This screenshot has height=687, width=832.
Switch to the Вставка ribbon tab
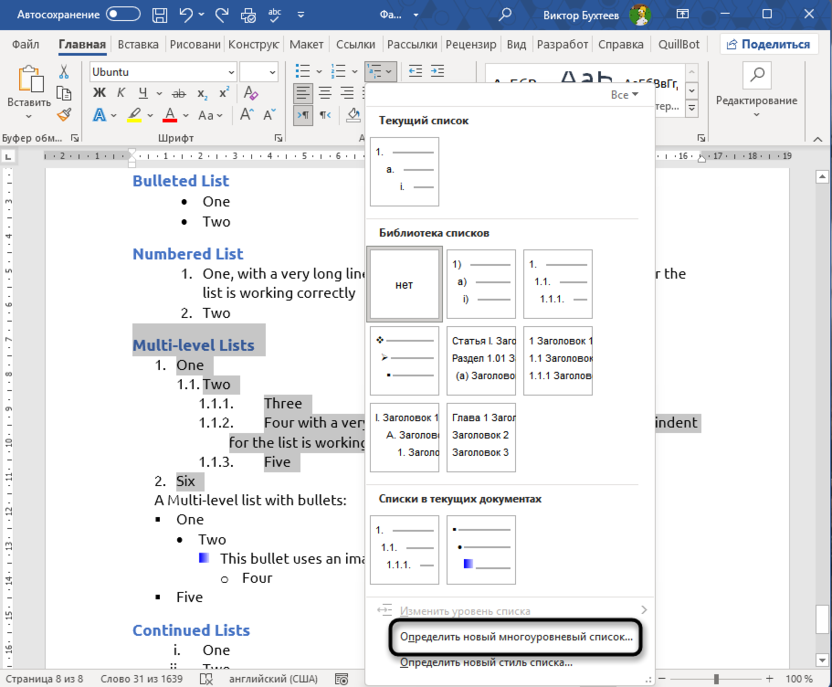pyautogui.click(x=137, y=44)
